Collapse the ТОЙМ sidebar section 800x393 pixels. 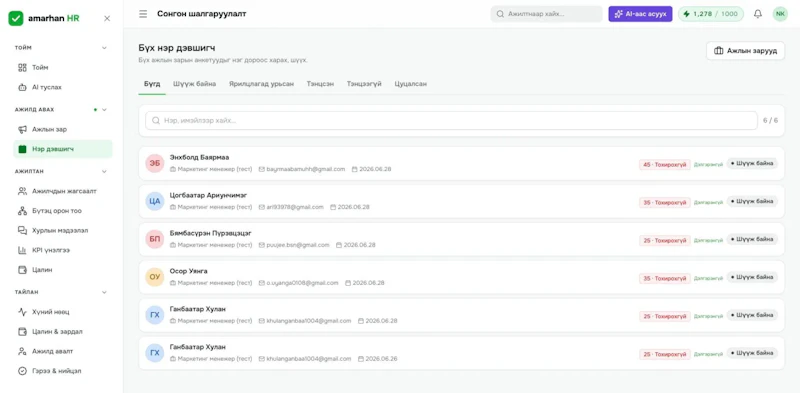click(104, 48)
